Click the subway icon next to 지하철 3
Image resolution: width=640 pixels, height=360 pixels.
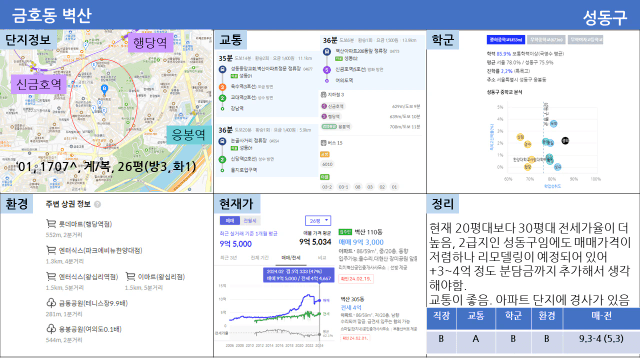[323, 95]
